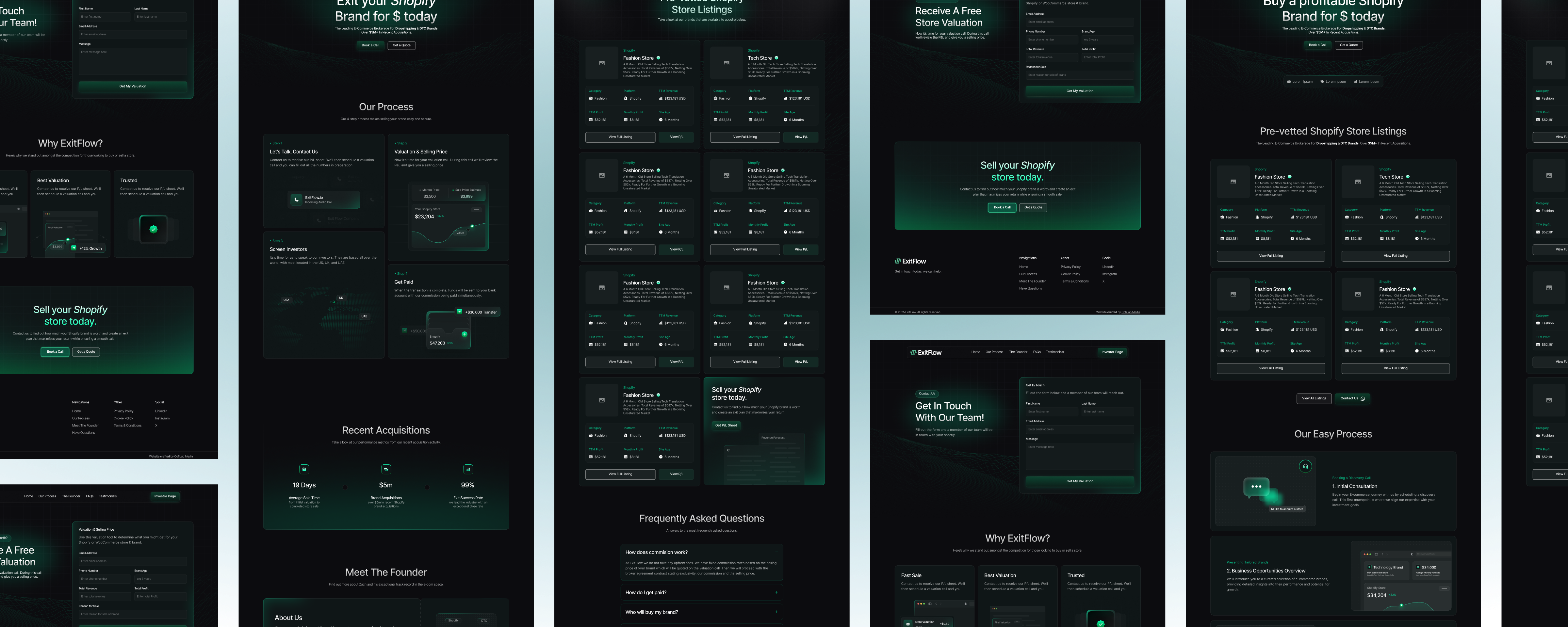Expand the 'How do I get paid?' FAQ
Screen dimensions: 1568x627
(x=777, y=592)
